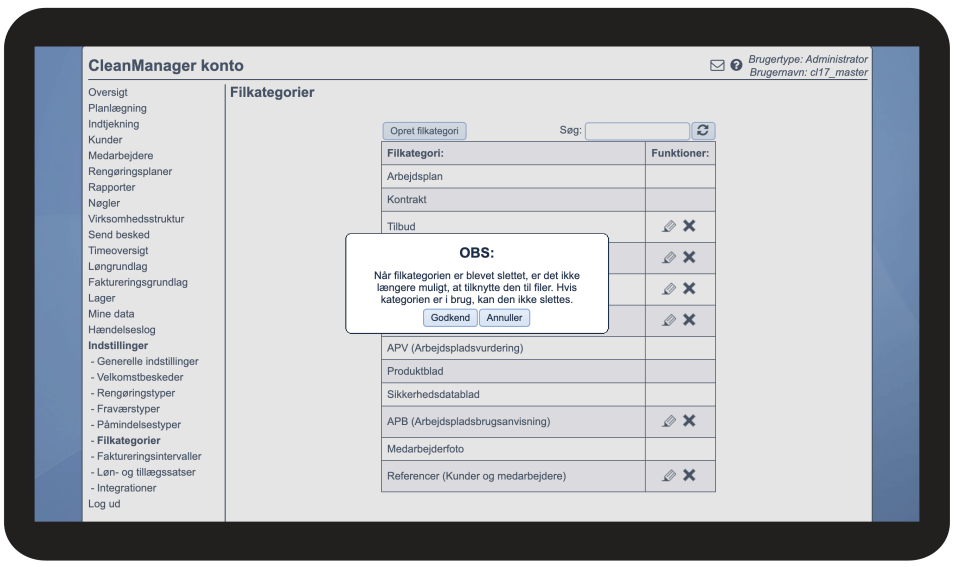This screenshot has height=567, width=954.
Task: Open Faktureringsgrundlag
Action: click(138, 282)
